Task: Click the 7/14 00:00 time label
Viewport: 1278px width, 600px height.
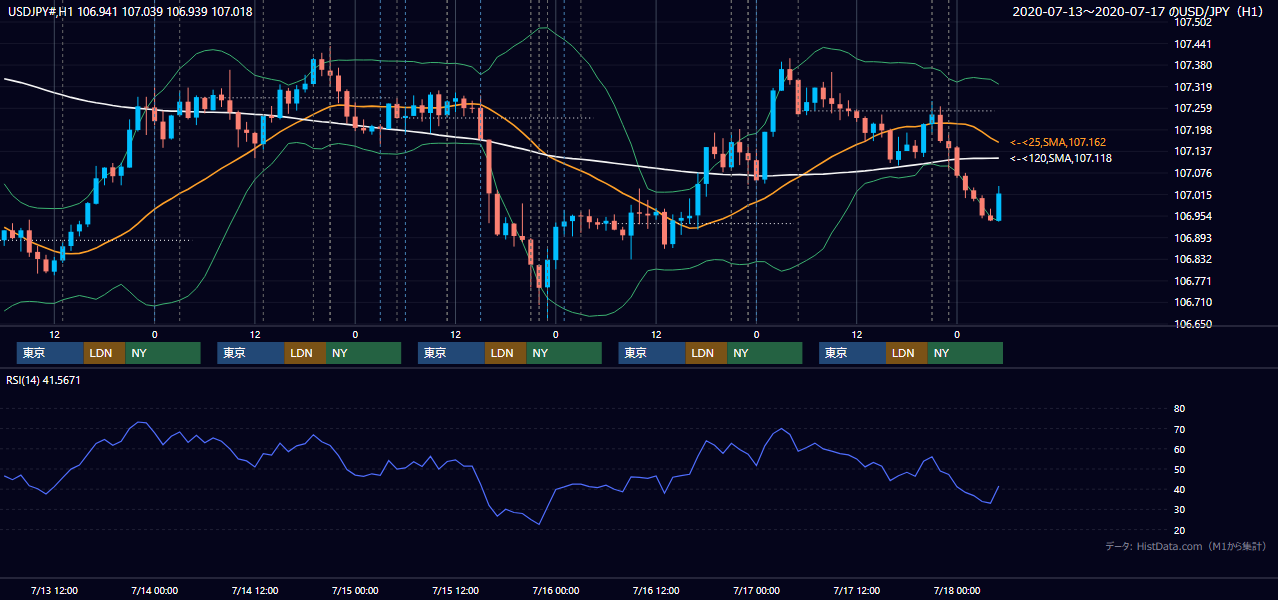Action: [154, 590]
